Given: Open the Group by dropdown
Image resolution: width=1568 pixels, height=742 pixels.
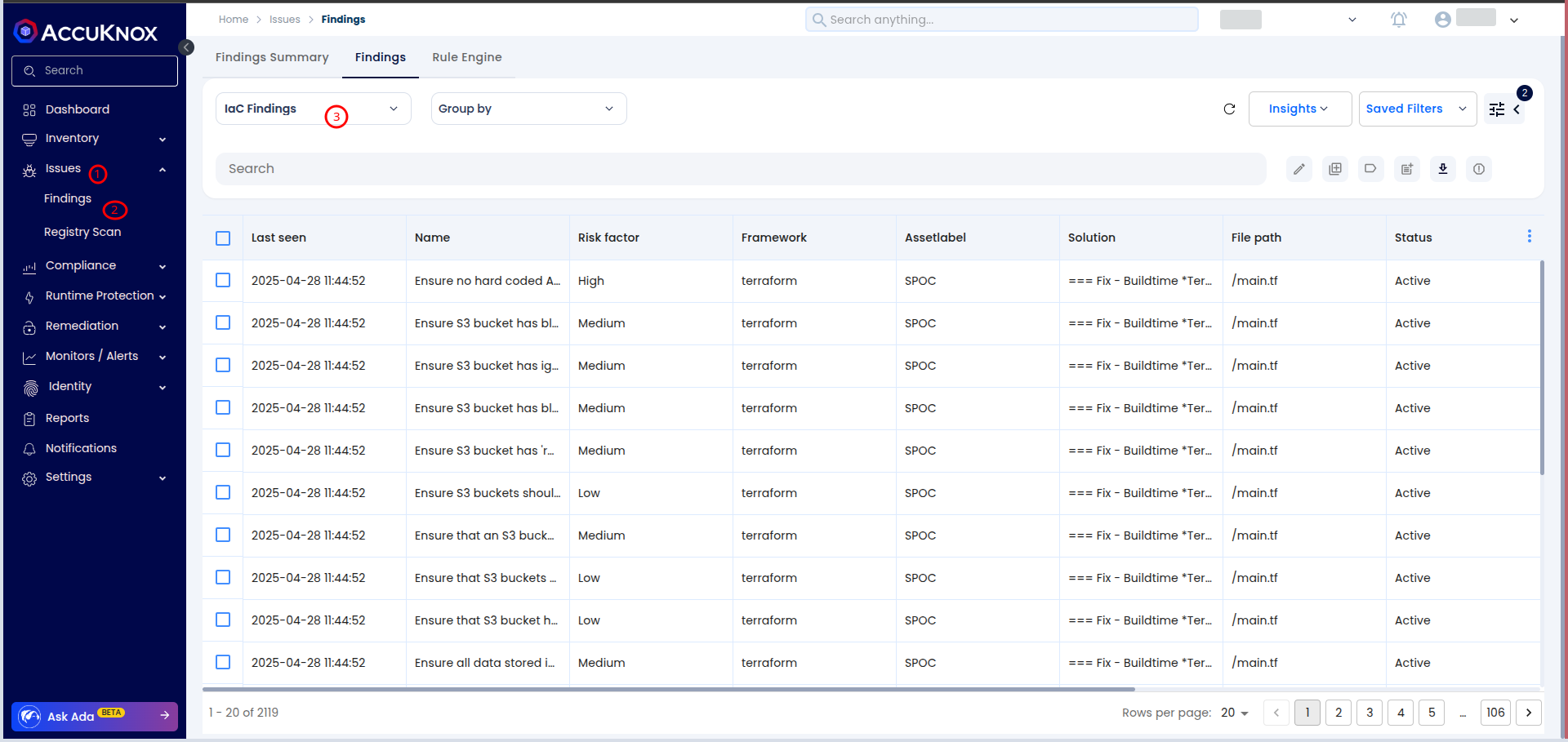Looking at the screenshot, I should [528, 109].
